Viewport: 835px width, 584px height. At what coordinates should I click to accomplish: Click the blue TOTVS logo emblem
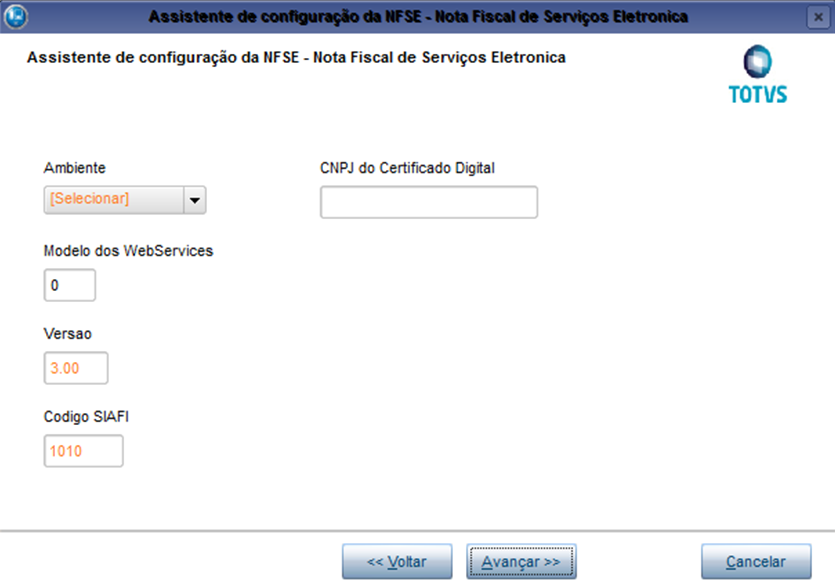pos(757,62)
